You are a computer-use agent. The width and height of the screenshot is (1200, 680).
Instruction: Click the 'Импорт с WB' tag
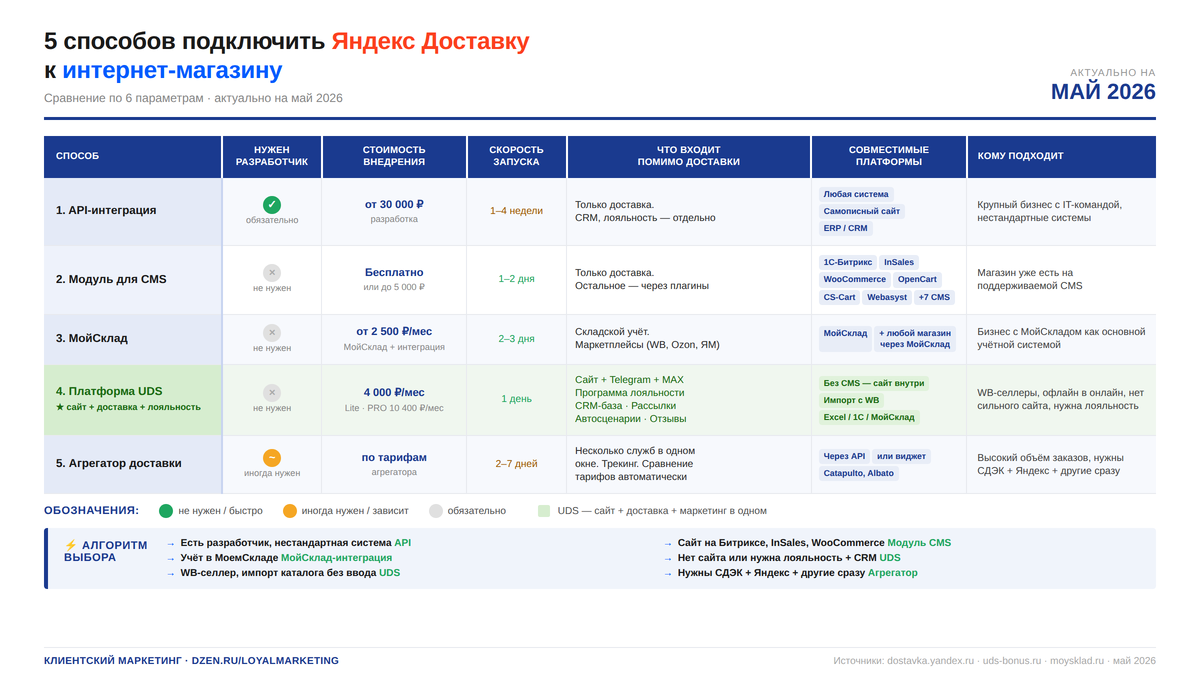tap(852, 400)
